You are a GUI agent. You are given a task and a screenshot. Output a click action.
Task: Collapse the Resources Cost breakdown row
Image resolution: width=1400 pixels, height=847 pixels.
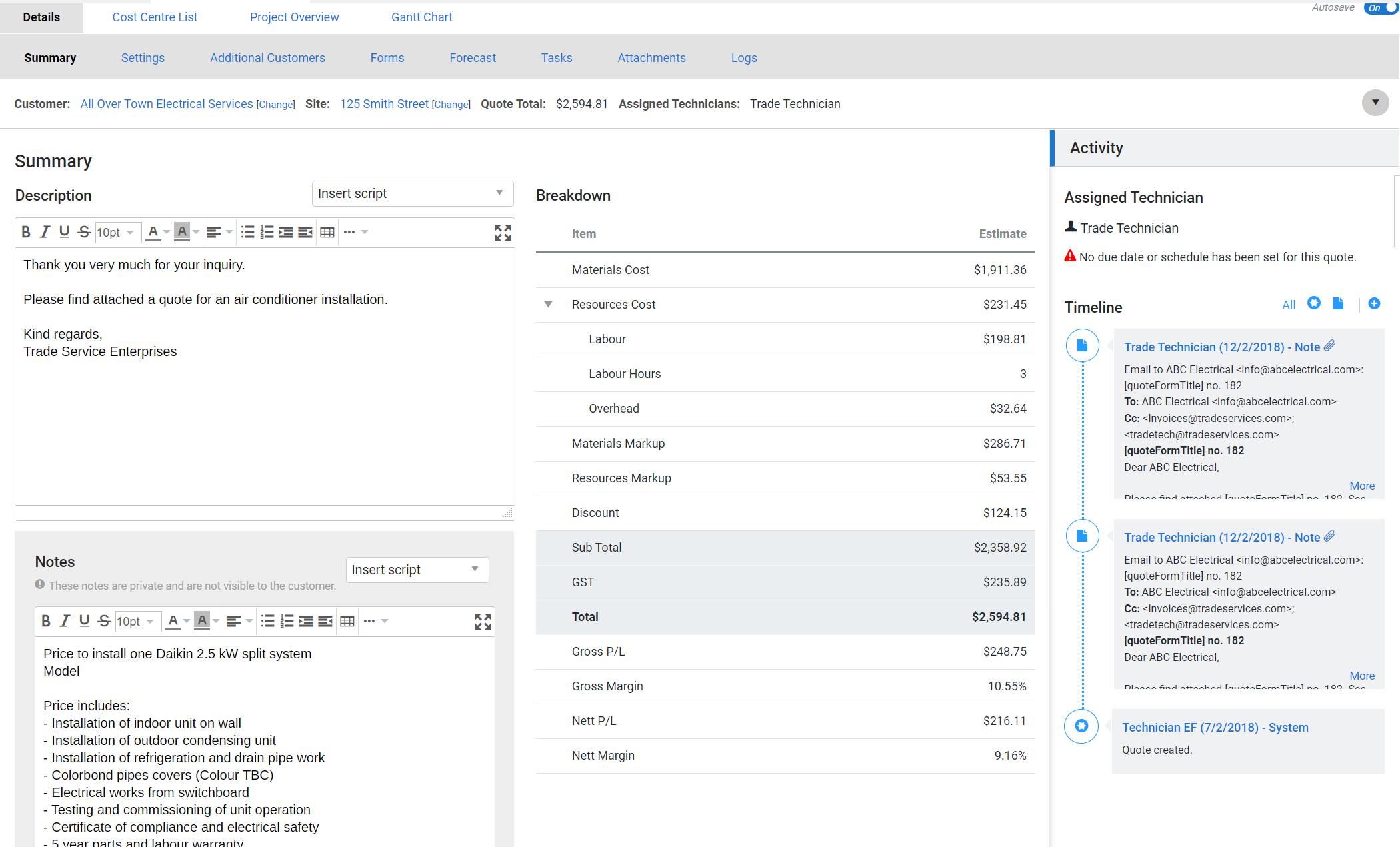(x=548, y=304)
